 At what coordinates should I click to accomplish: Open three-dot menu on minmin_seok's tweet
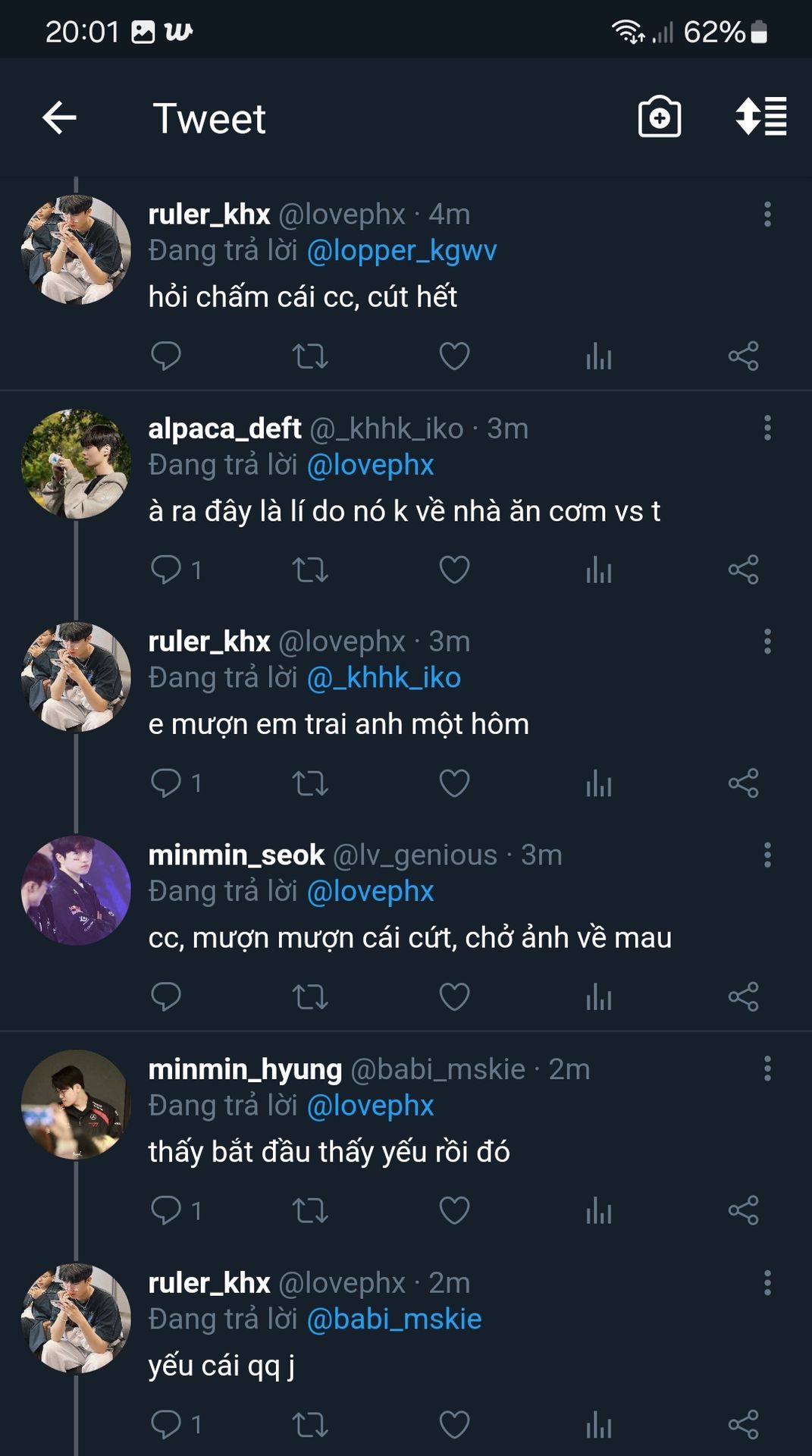[x=767, y=855]
